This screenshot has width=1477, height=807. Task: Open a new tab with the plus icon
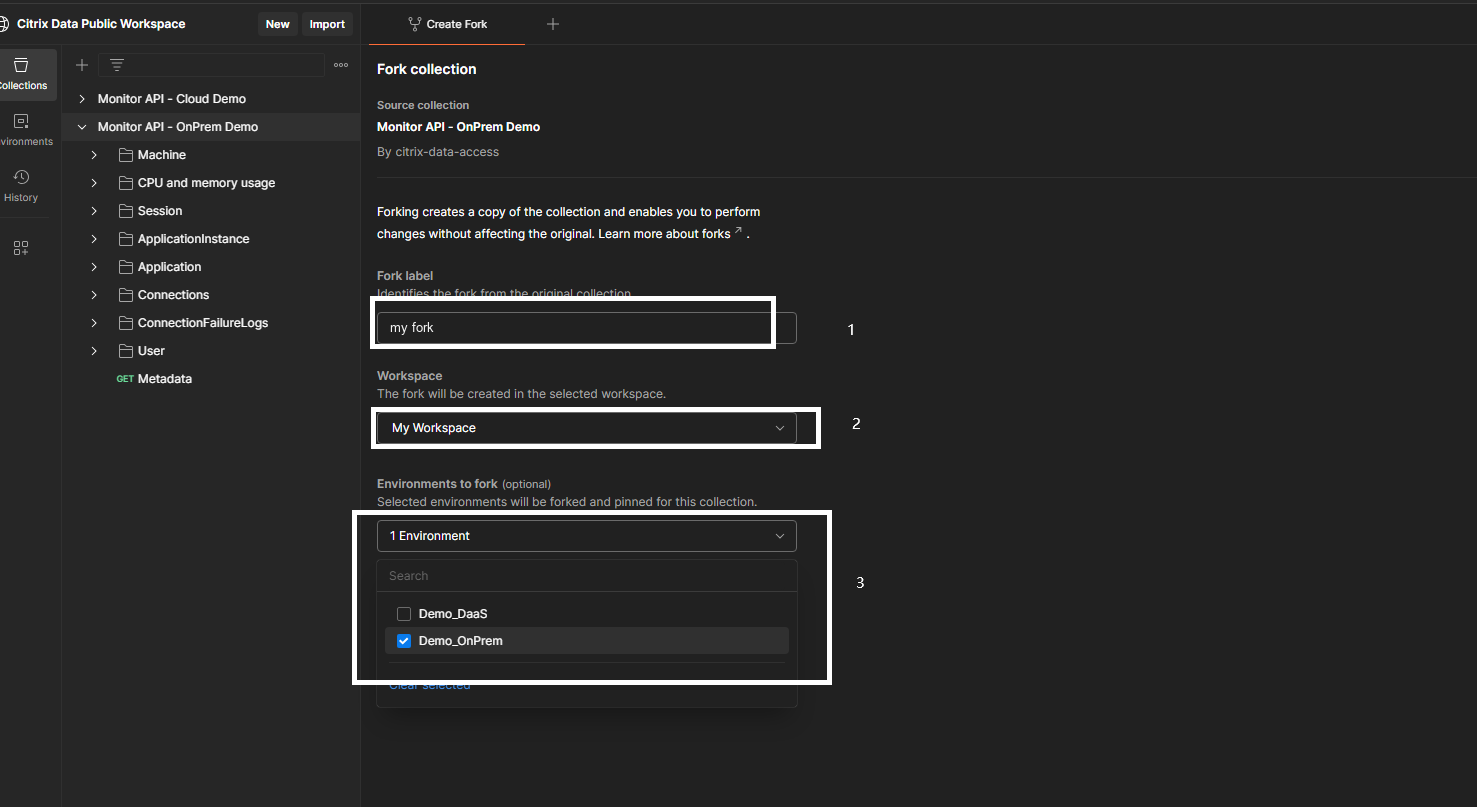(x=553, y=24)
